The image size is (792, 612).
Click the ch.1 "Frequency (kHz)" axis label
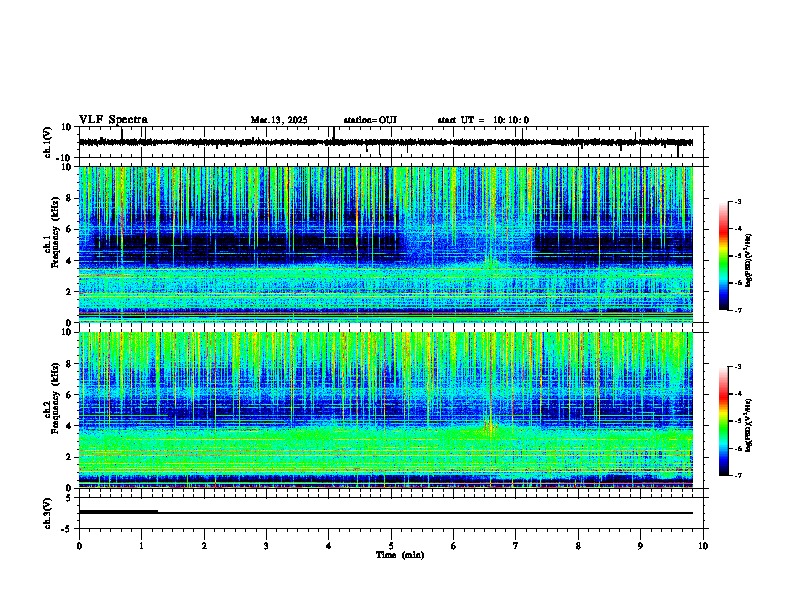(55, 233)
